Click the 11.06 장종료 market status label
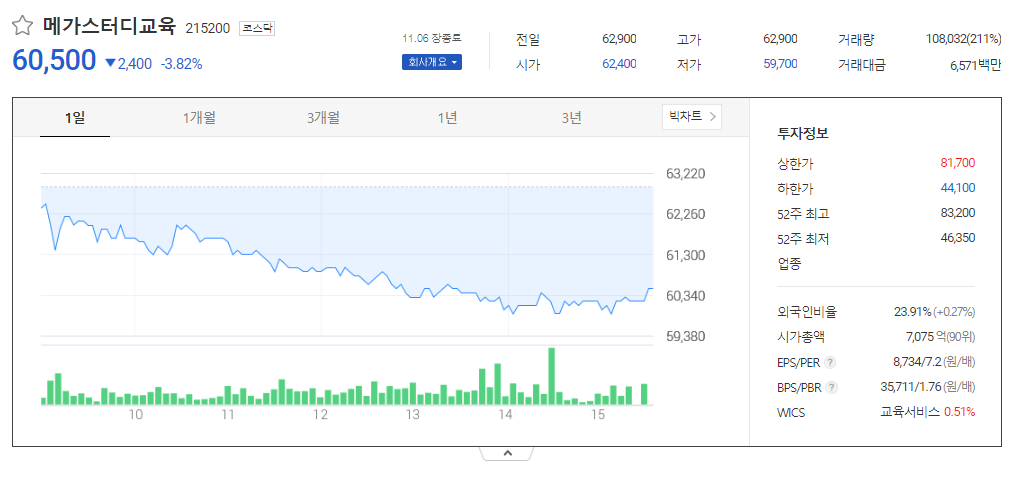This screenshot has height=485, width=1025. (x=432, y=39)
